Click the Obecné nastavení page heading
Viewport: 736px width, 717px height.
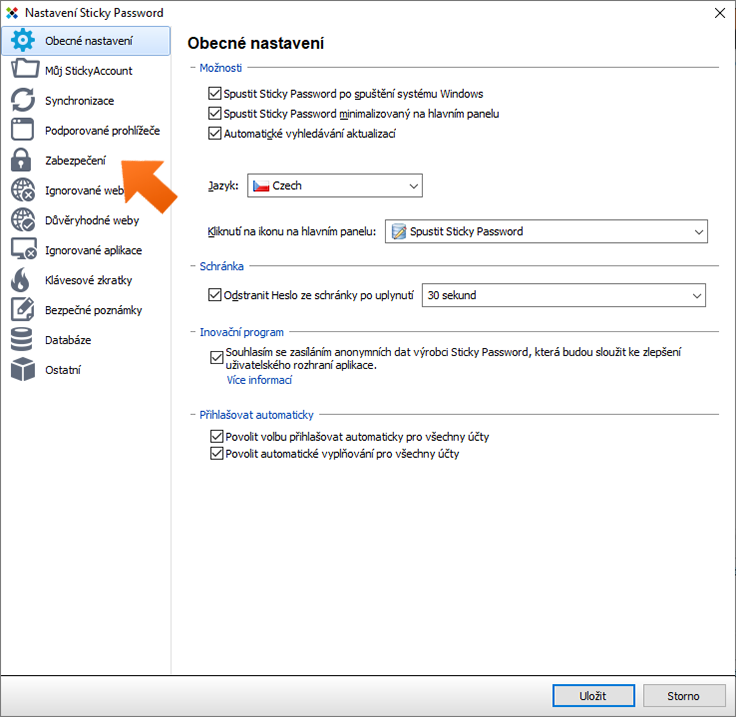(256, 43)
